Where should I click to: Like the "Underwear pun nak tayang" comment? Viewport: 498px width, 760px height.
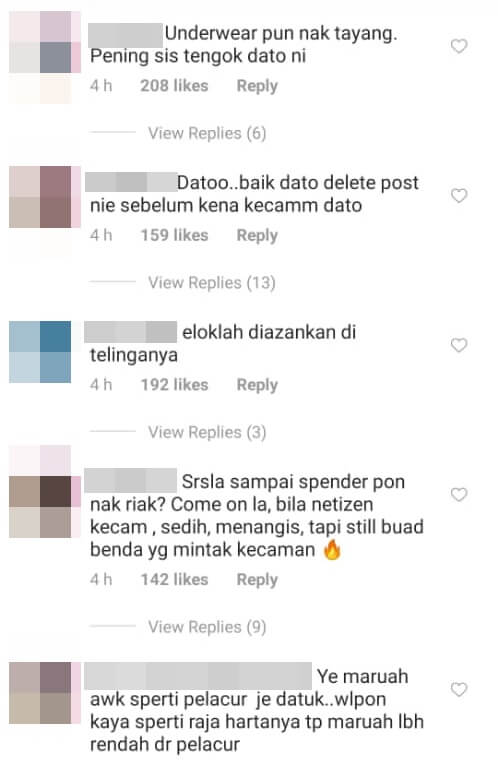click(459, 46)
